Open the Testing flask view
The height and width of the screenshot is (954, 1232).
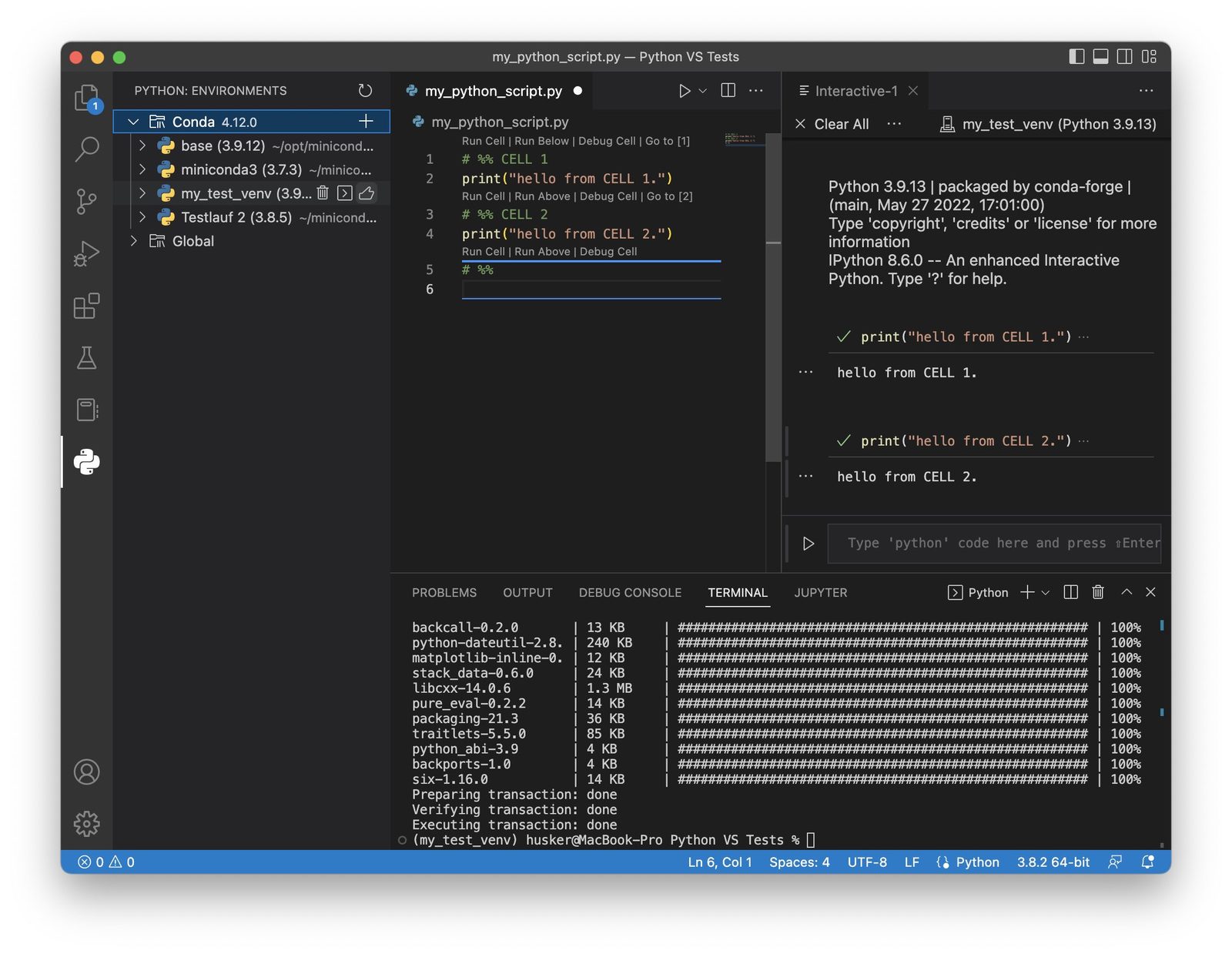click(x=86, y=357)
